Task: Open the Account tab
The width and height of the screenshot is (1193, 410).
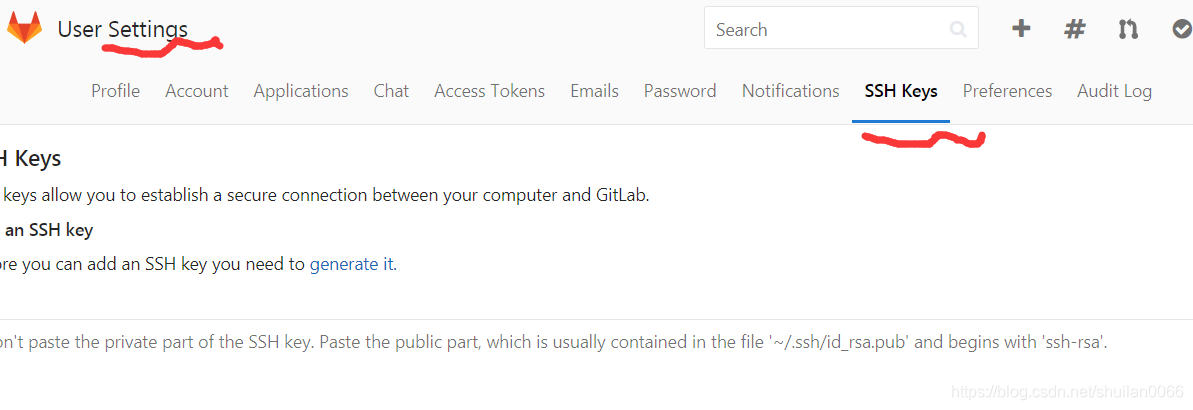Action: (197, 91)
